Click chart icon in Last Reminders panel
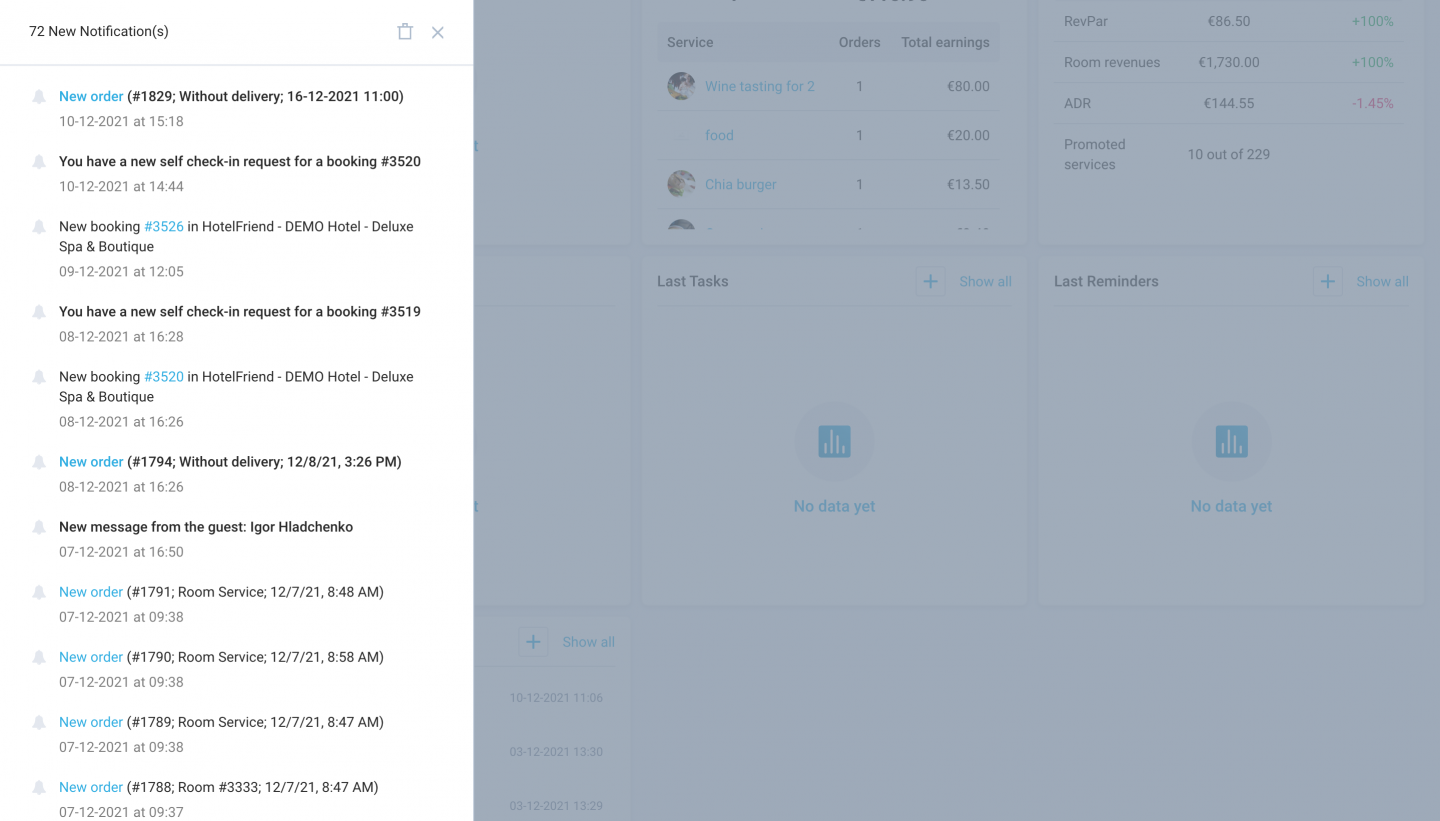 (x=1231, y=441)
